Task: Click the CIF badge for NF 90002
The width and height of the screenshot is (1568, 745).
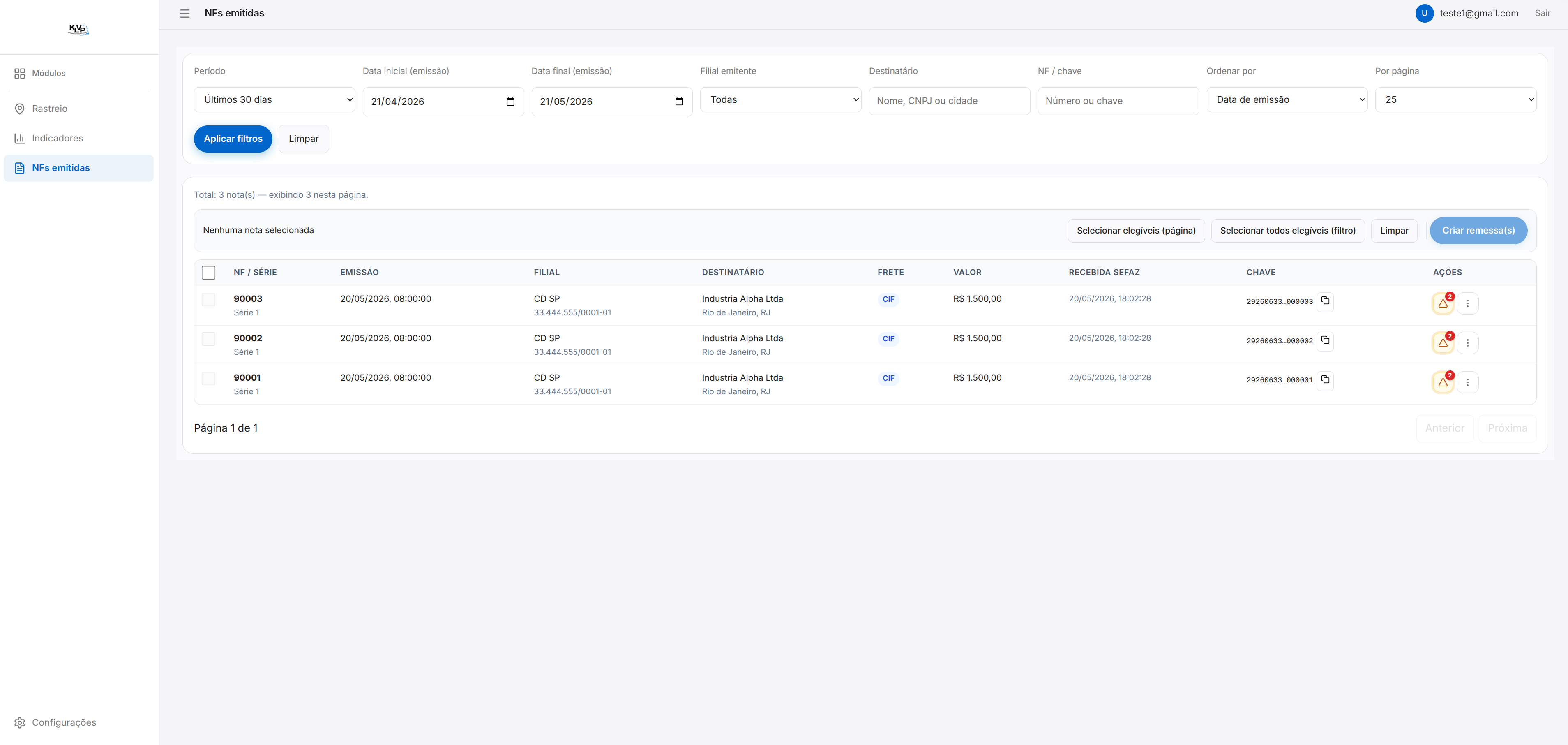Action: 888,339
